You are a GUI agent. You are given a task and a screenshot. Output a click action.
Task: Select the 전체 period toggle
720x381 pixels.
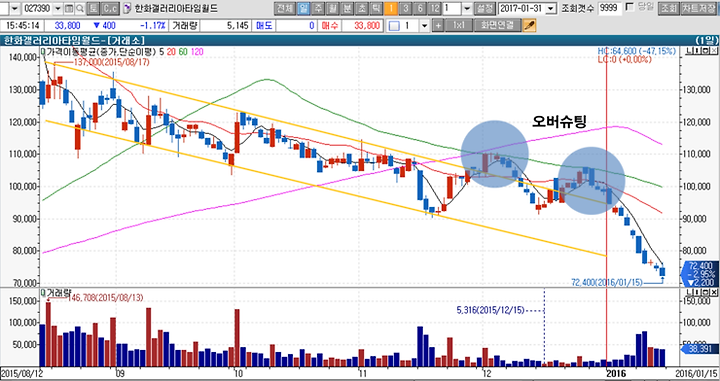click(x=285, y=9)
